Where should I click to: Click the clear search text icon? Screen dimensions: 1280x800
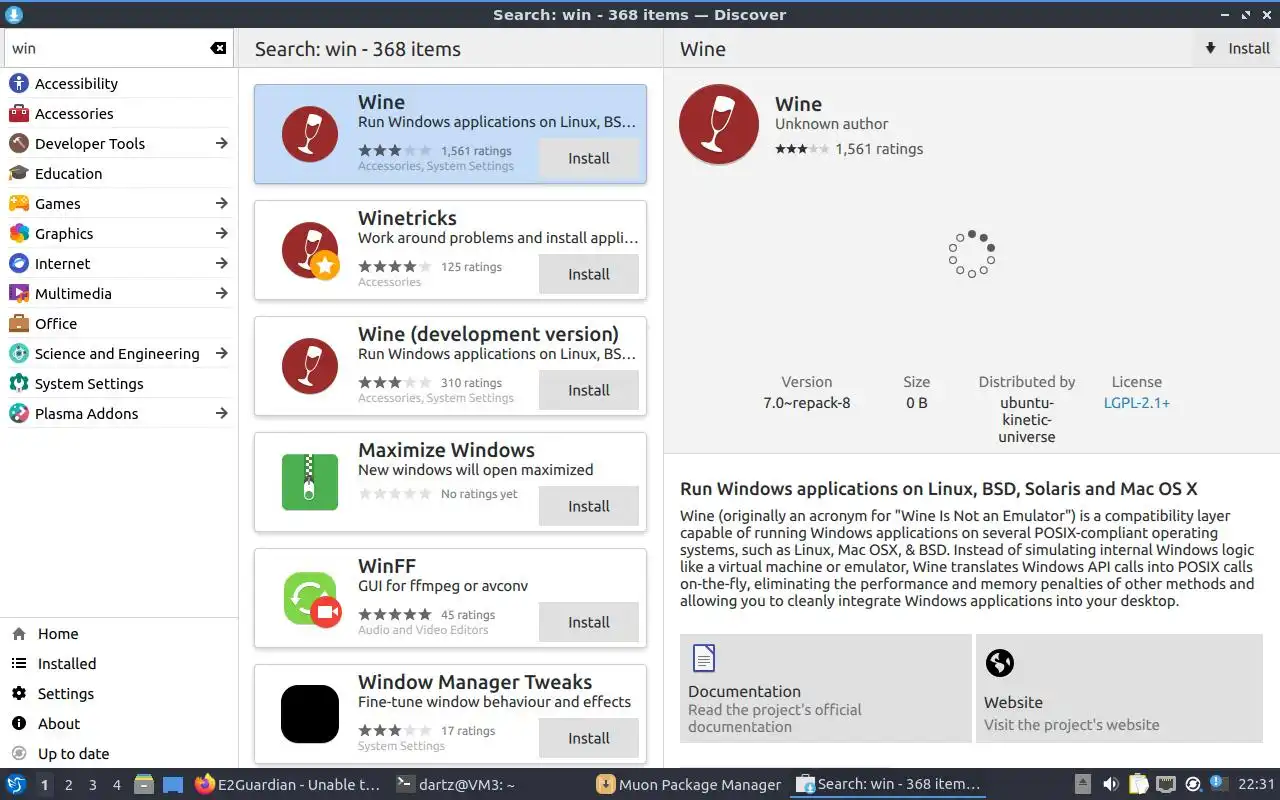[218, 48]
